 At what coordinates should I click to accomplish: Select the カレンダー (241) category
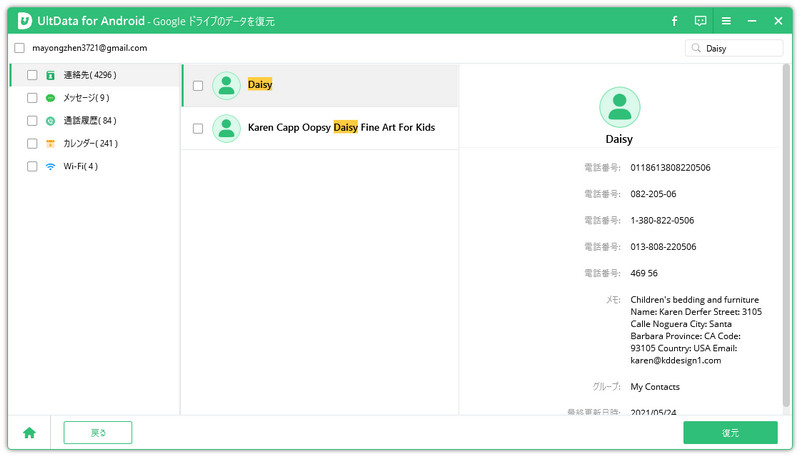[x=90, y=144]
